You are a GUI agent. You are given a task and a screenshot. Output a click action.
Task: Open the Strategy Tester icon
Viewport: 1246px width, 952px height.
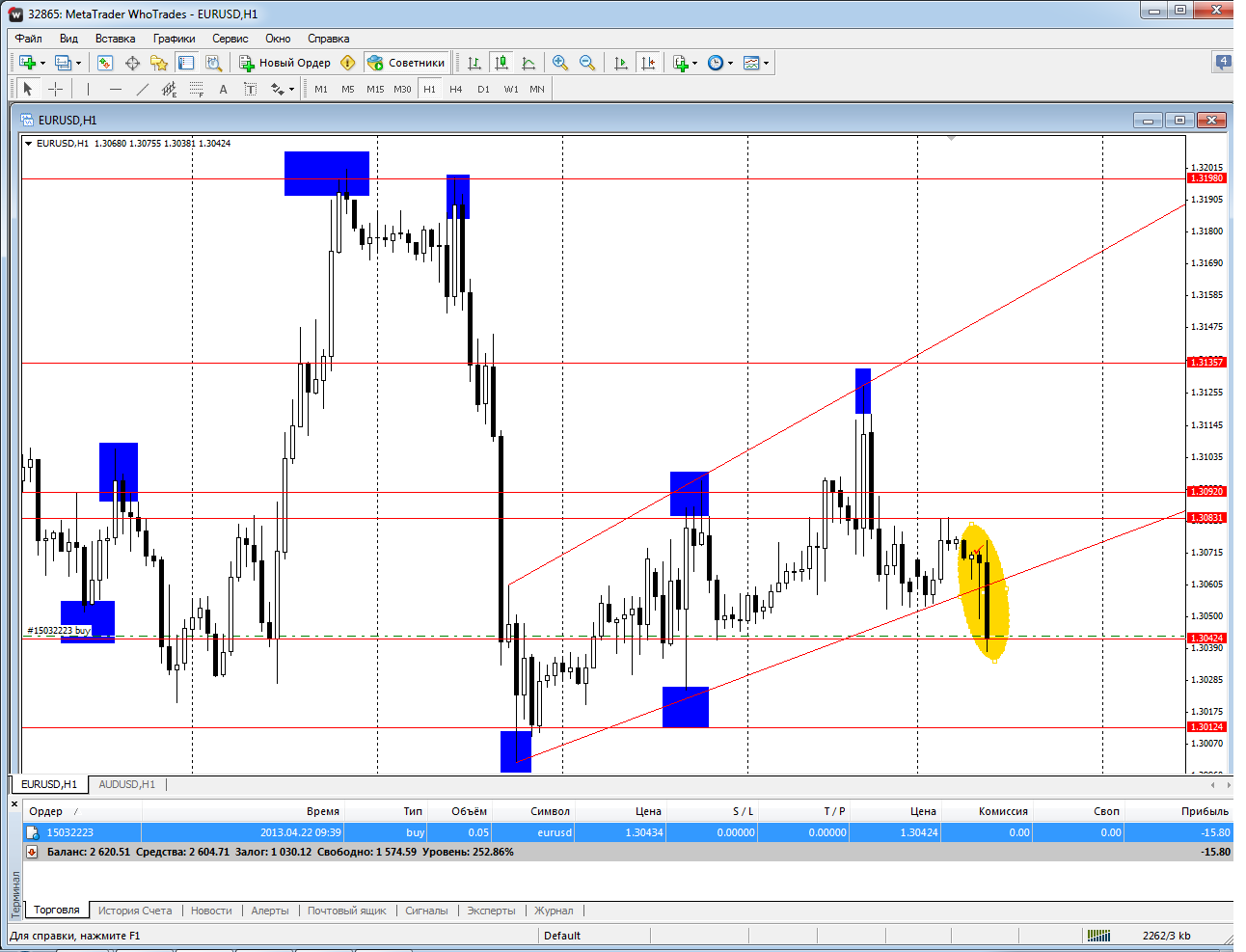point(213,63)
